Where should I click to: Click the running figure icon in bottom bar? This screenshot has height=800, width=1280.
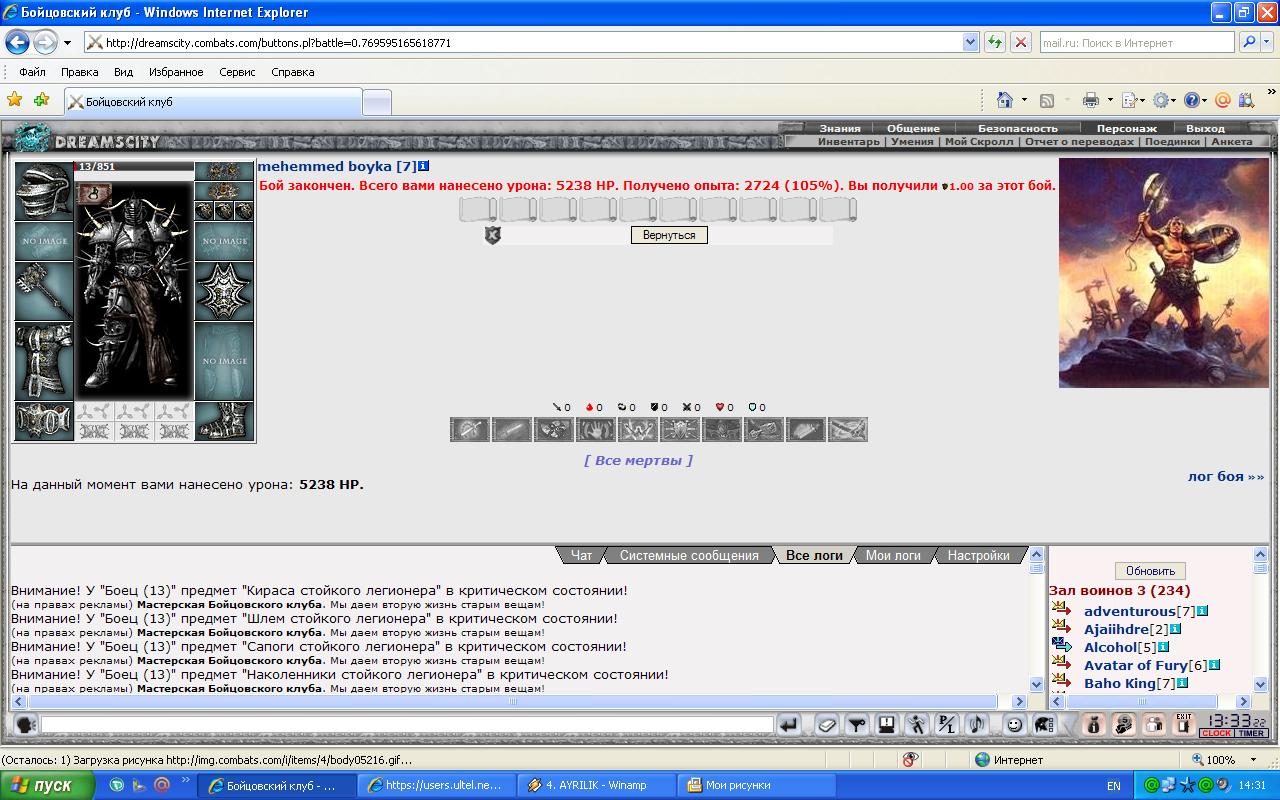click(x=917, y=725)
